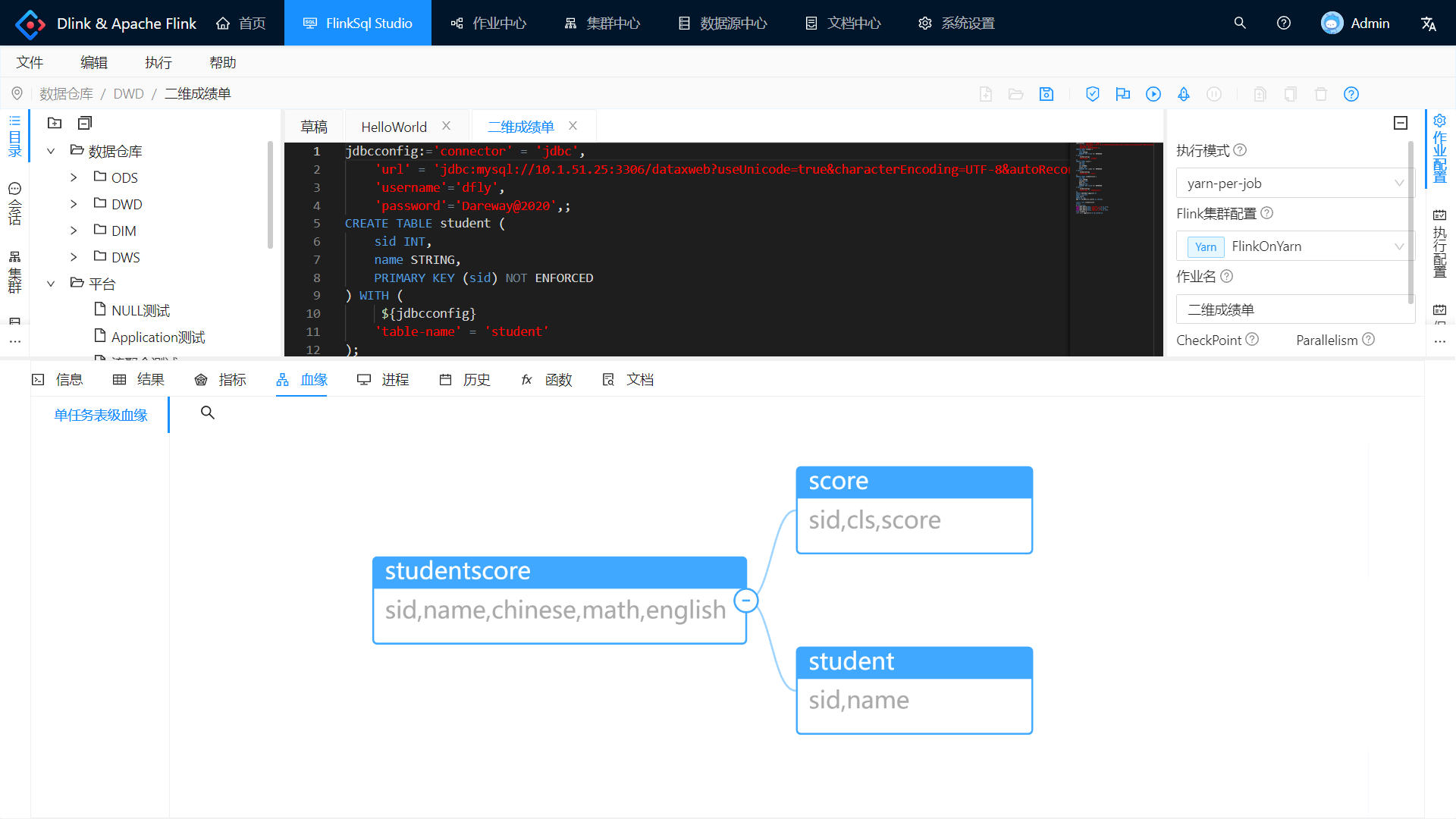Open the search icon in top navbar
1456x819 pixels.
[1240, 23]
